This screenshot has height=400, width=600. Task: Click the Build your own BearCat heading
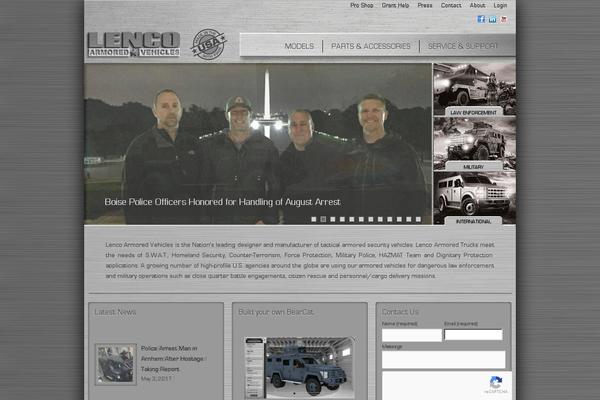(276, 312)
